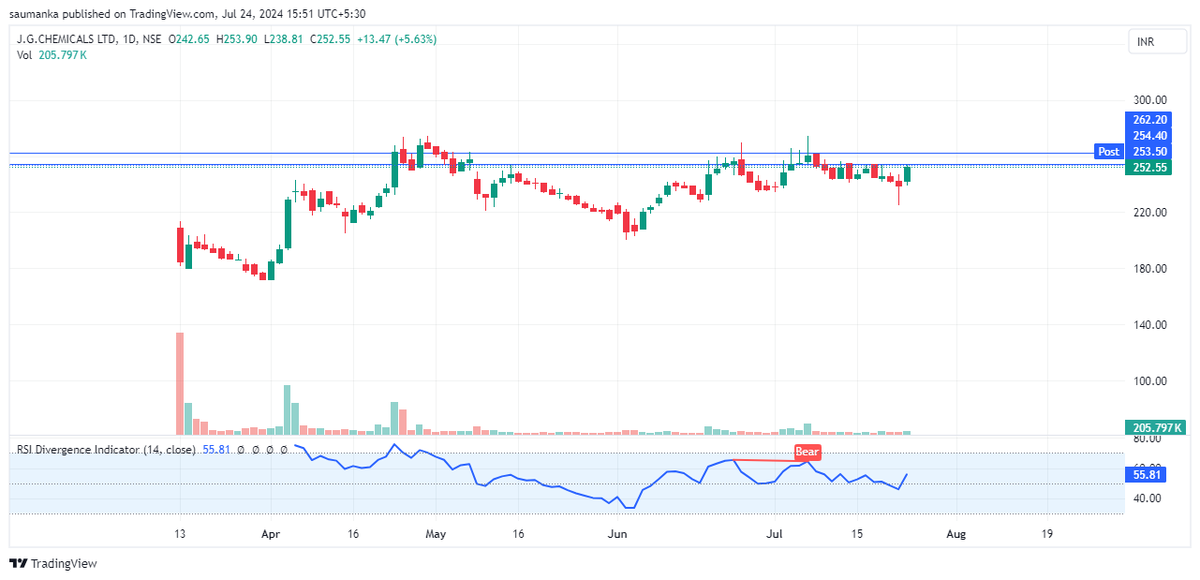Click the blue 55.81 RSI axis label

(x=1147, y=474)
